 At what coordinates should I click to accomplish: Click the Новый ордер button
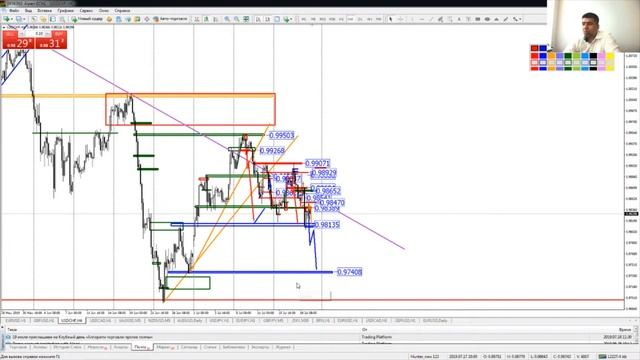click(x=87, y=19)
